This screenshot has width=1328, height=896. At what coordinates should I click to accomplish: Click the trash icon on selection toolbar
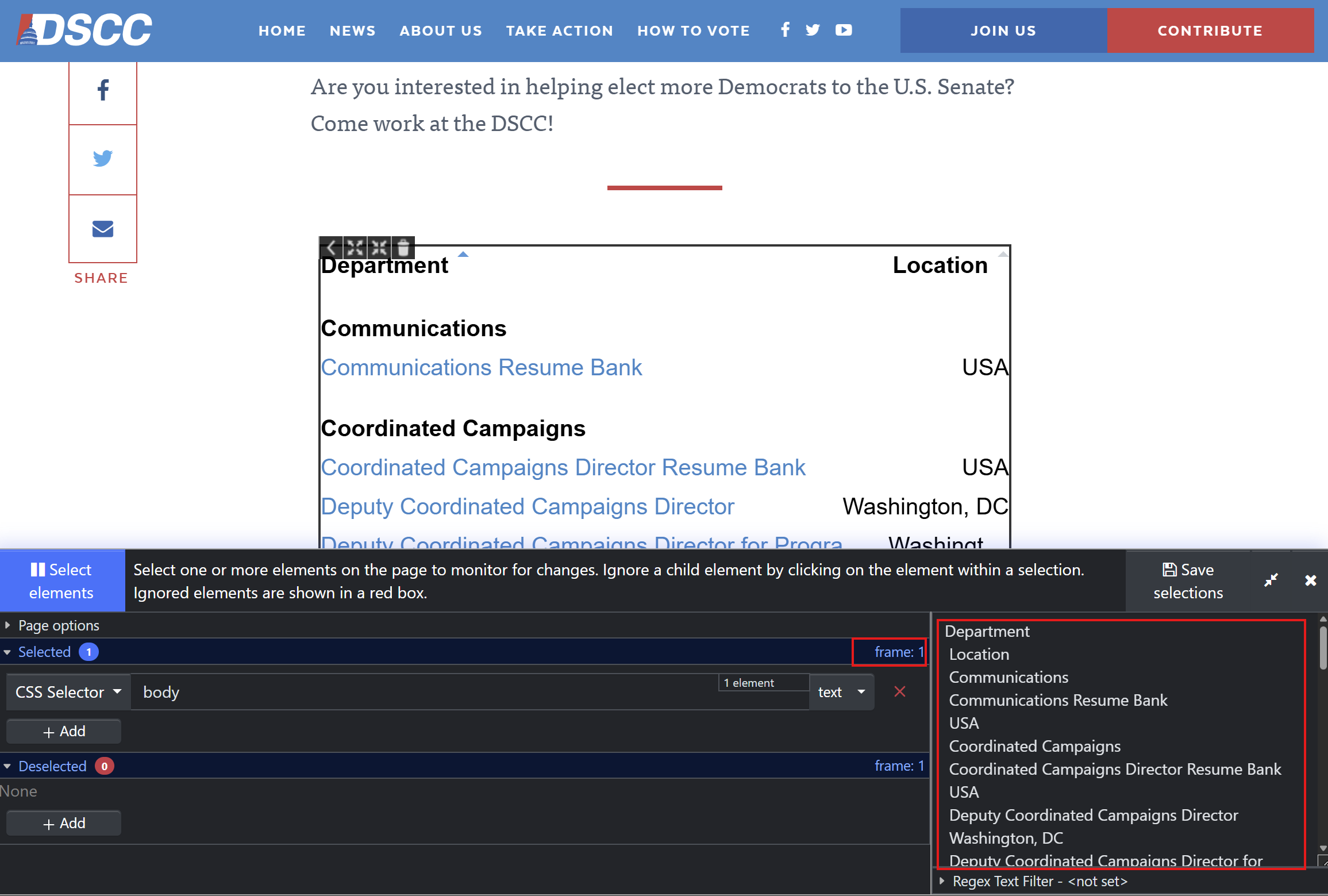click(403, 248)
